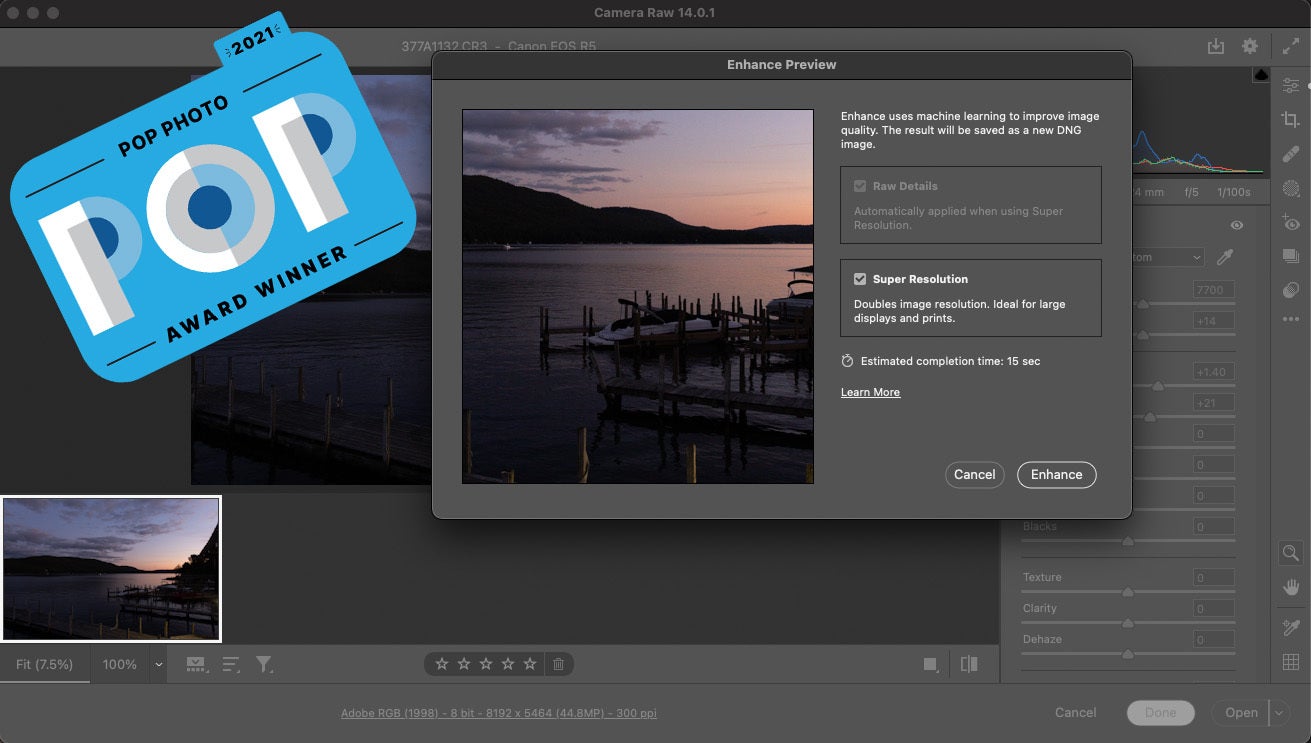The width and height of the screenshot is (1311, 743).
Task: Switch to the Done action
Action: (x=1160, y=712)
